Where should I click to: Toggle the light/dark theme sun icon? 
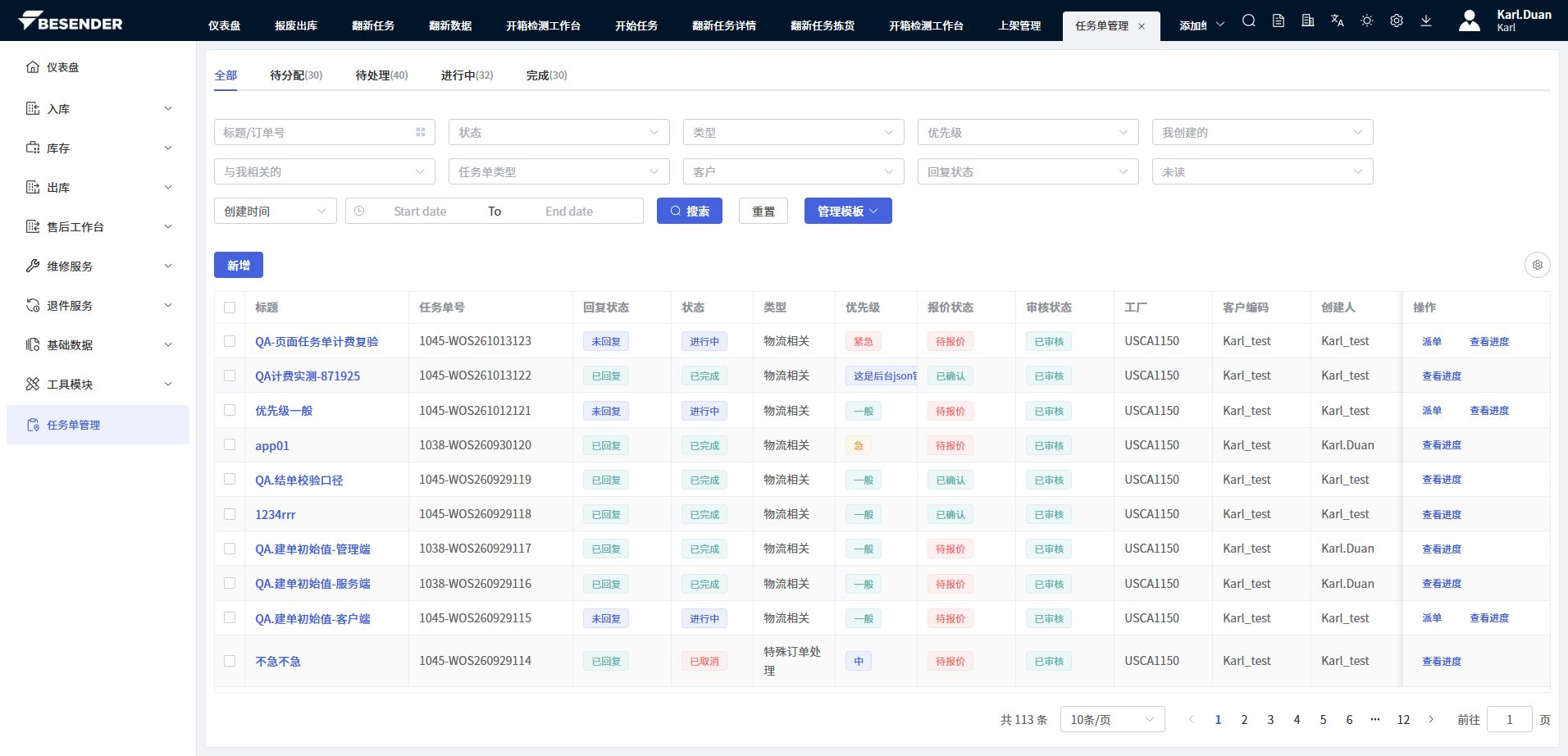1366,21
